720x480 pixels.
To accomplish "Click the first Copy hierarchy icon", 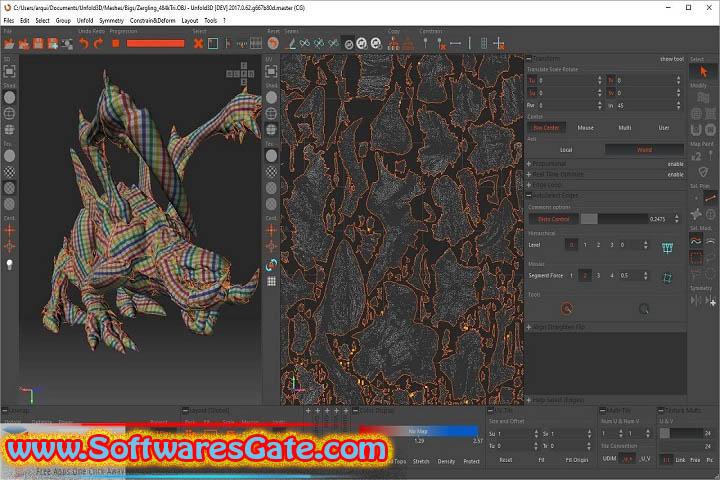I will pos(394,44).
